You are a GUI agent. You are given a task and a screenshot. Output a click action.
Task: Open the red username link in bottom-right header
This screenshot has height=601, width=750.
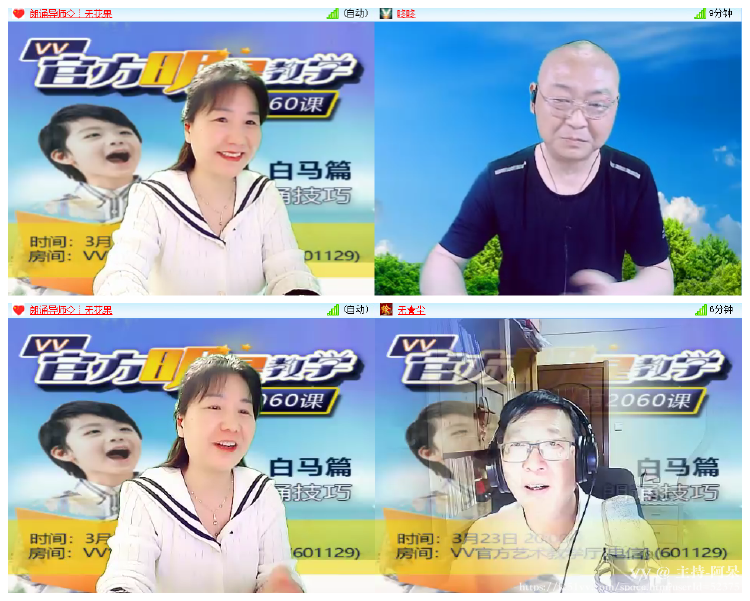pyautogui.click(x=411, y=310)
